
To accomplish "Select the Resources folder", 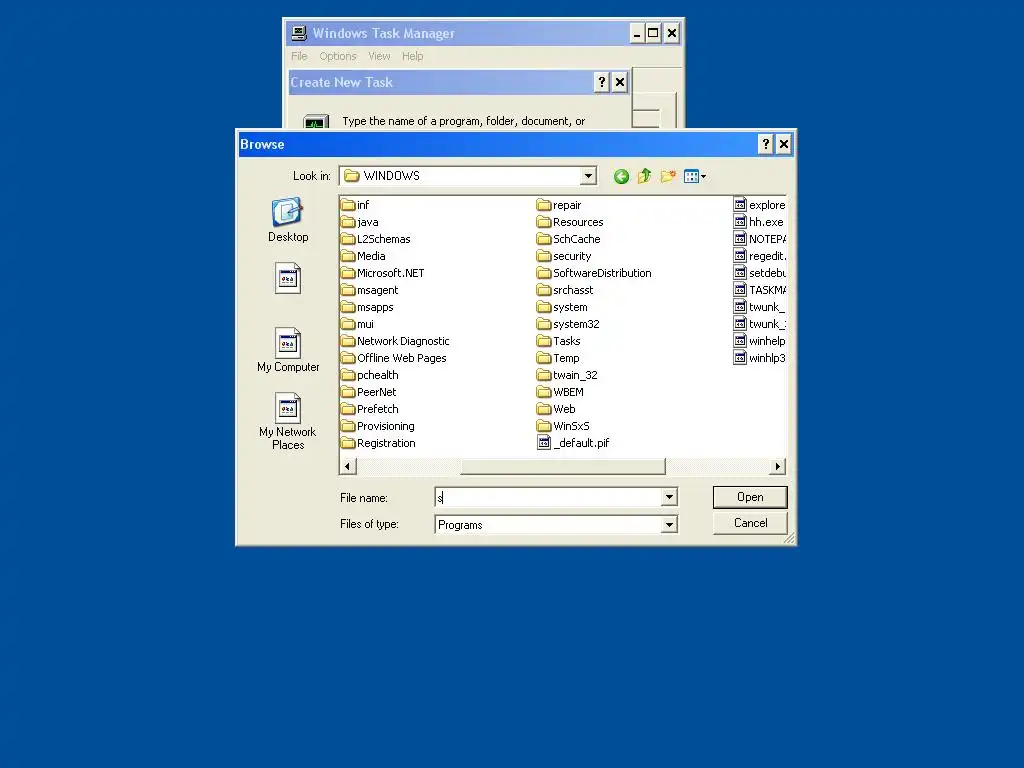I will tap(570, 222).
